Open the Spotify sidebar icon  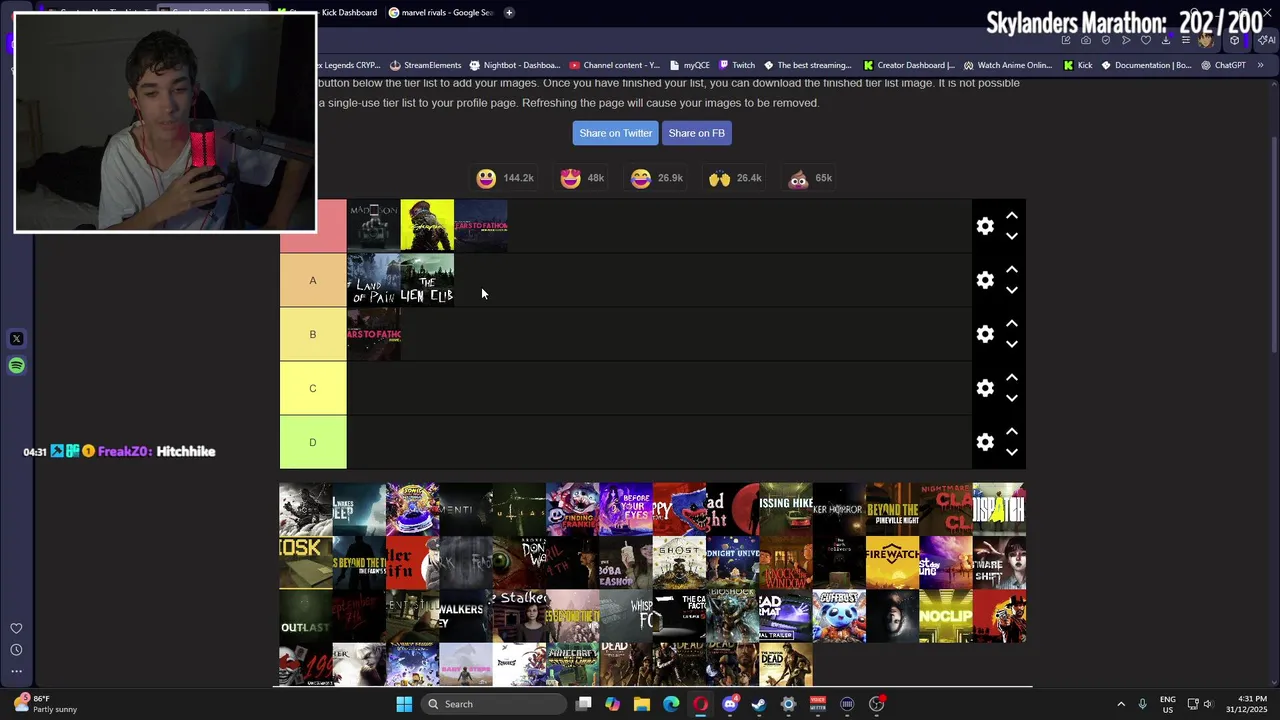pyautogui.click(x=16, y=366)
